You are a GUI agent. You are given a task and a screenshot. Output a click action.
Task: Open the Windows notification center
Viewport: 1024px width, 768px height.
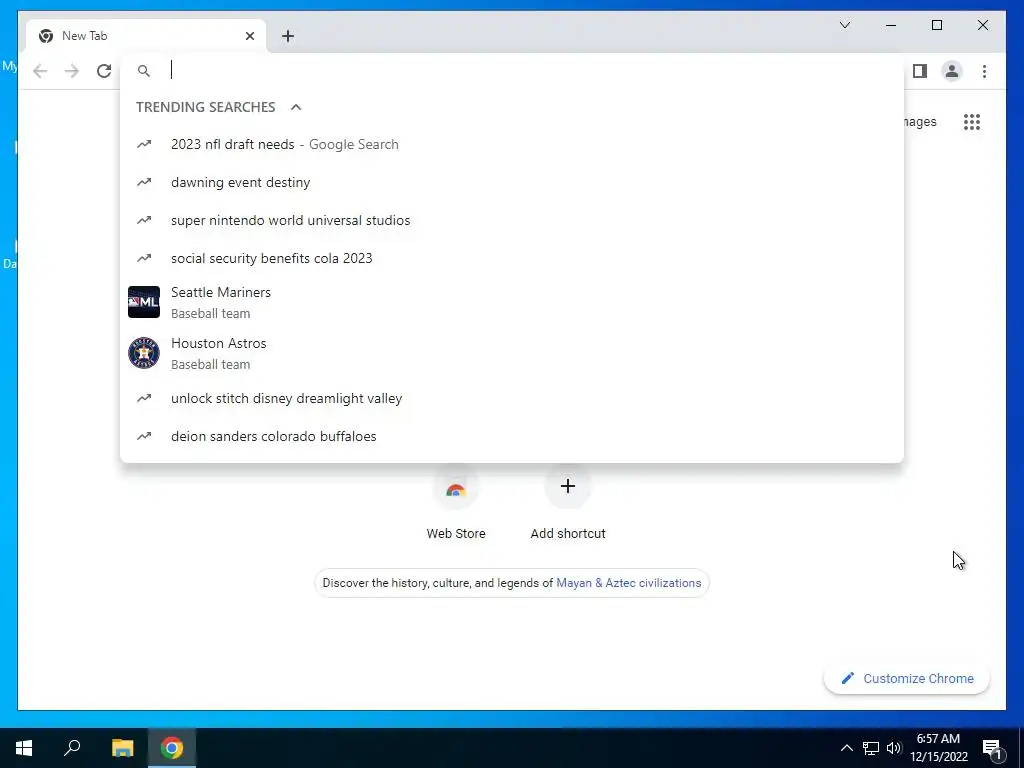993,748
